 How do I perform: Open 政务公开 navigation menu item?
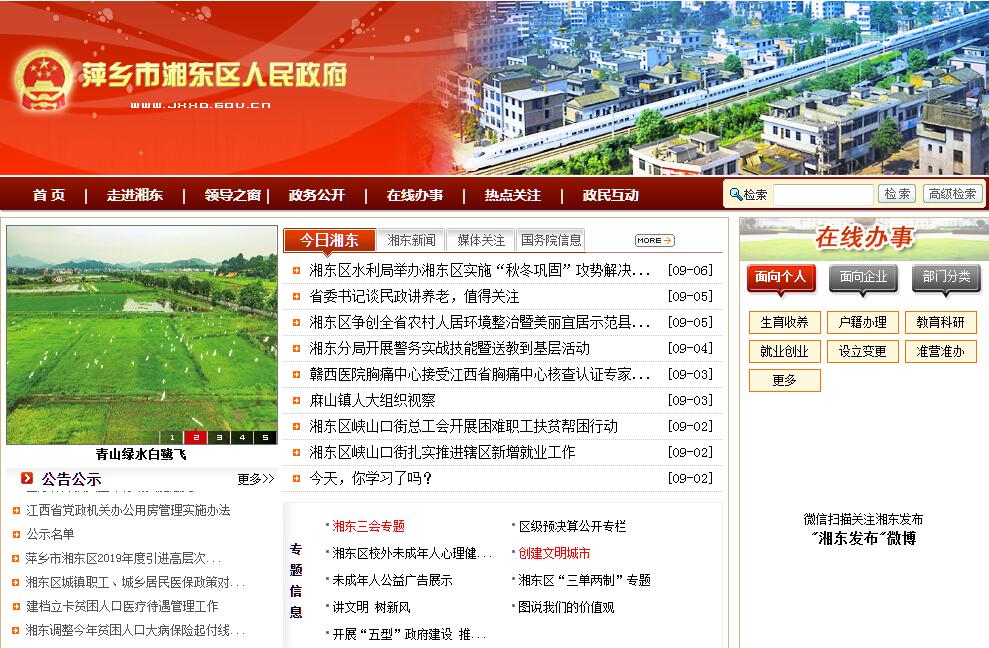point(317,195)
